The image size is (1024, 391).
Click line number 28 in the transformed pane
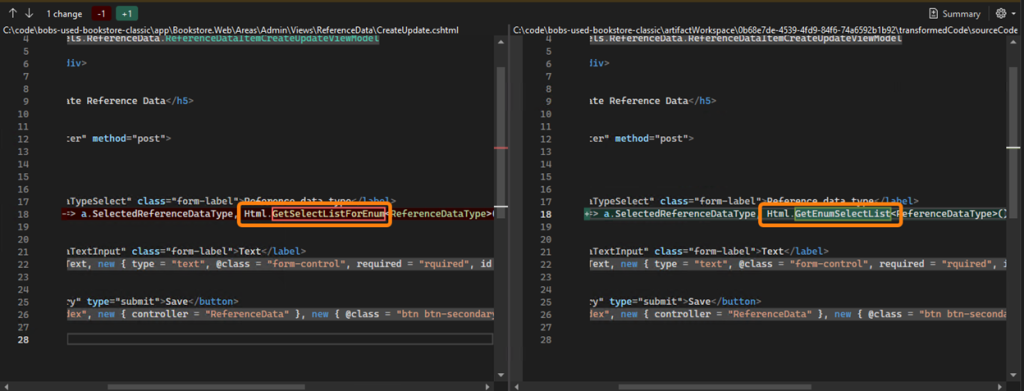(547, 340)
